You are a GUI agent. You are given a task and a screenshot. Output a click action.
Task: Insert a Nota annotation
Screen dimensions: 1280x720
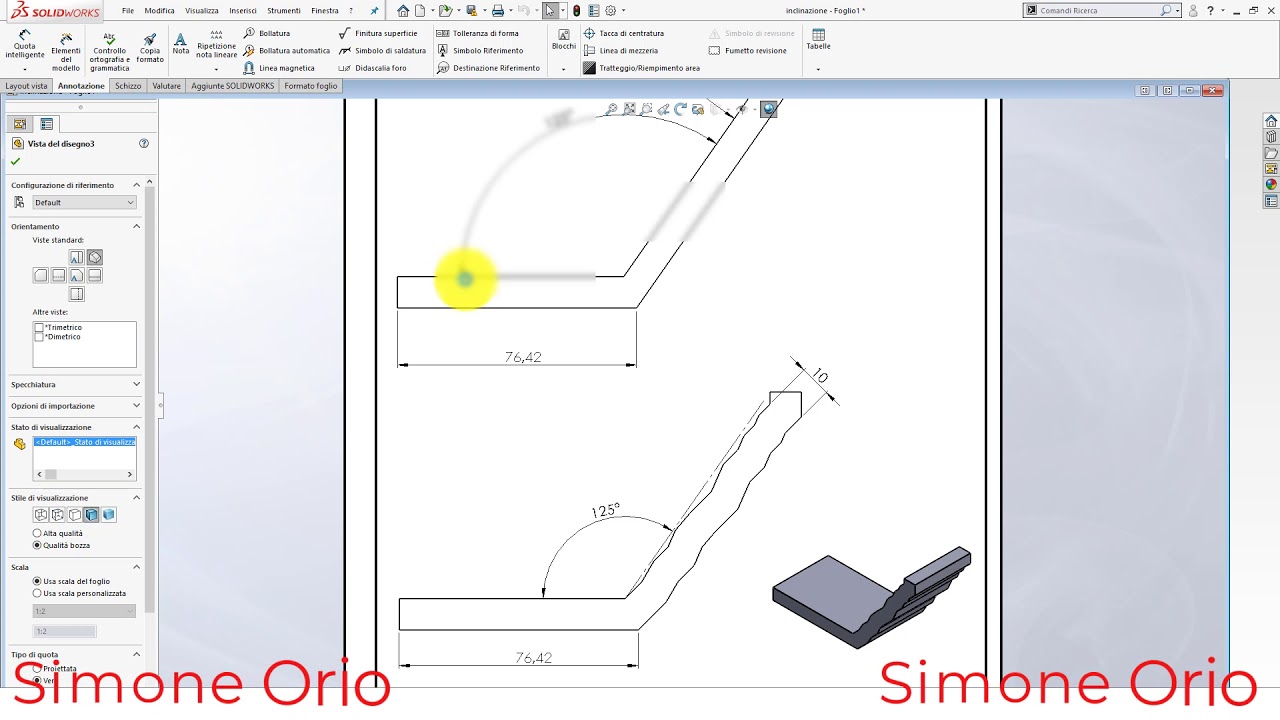pos(180,43)
